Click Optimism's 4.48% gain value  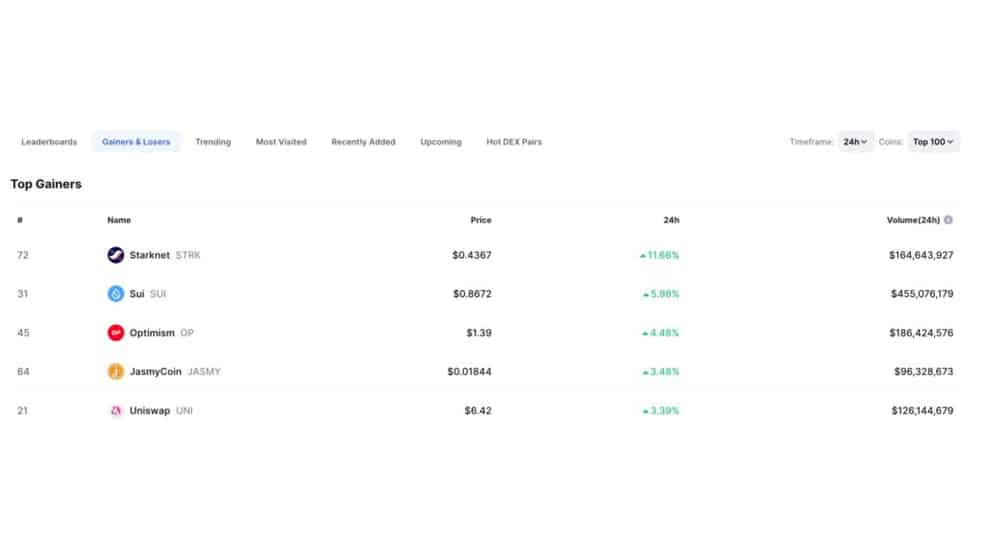point(660,333)
